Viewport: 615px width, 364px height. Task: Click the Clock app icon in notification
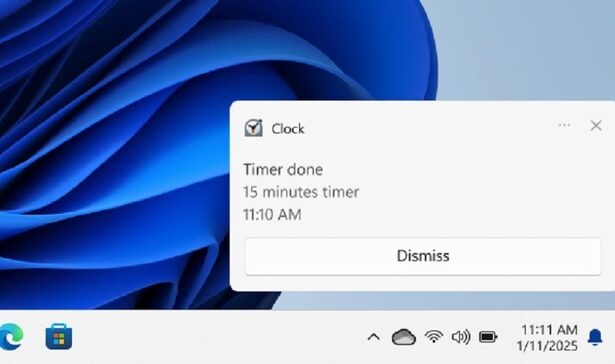click(253, 128)
